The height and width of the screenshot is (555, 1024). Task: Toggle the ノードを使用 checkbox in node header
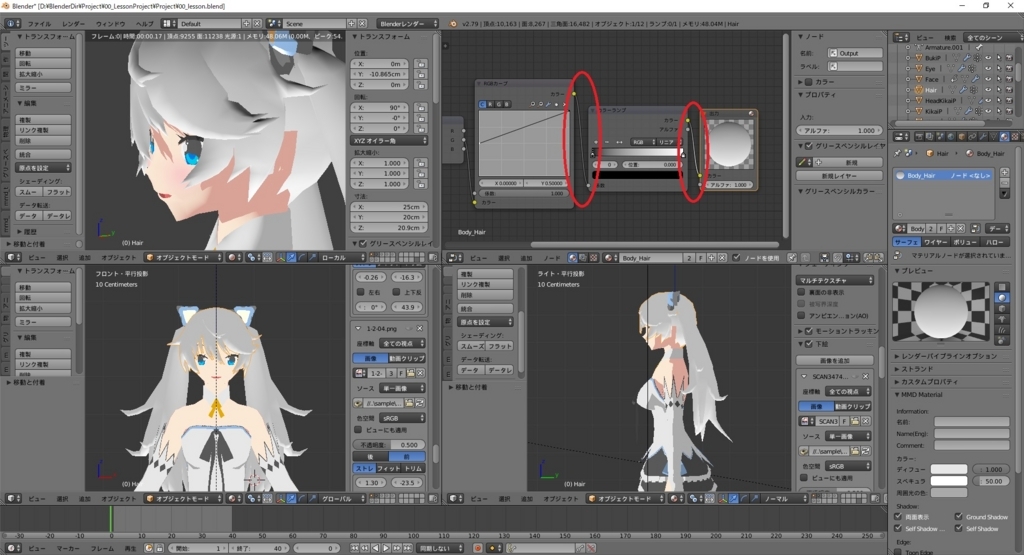(736, 258)
